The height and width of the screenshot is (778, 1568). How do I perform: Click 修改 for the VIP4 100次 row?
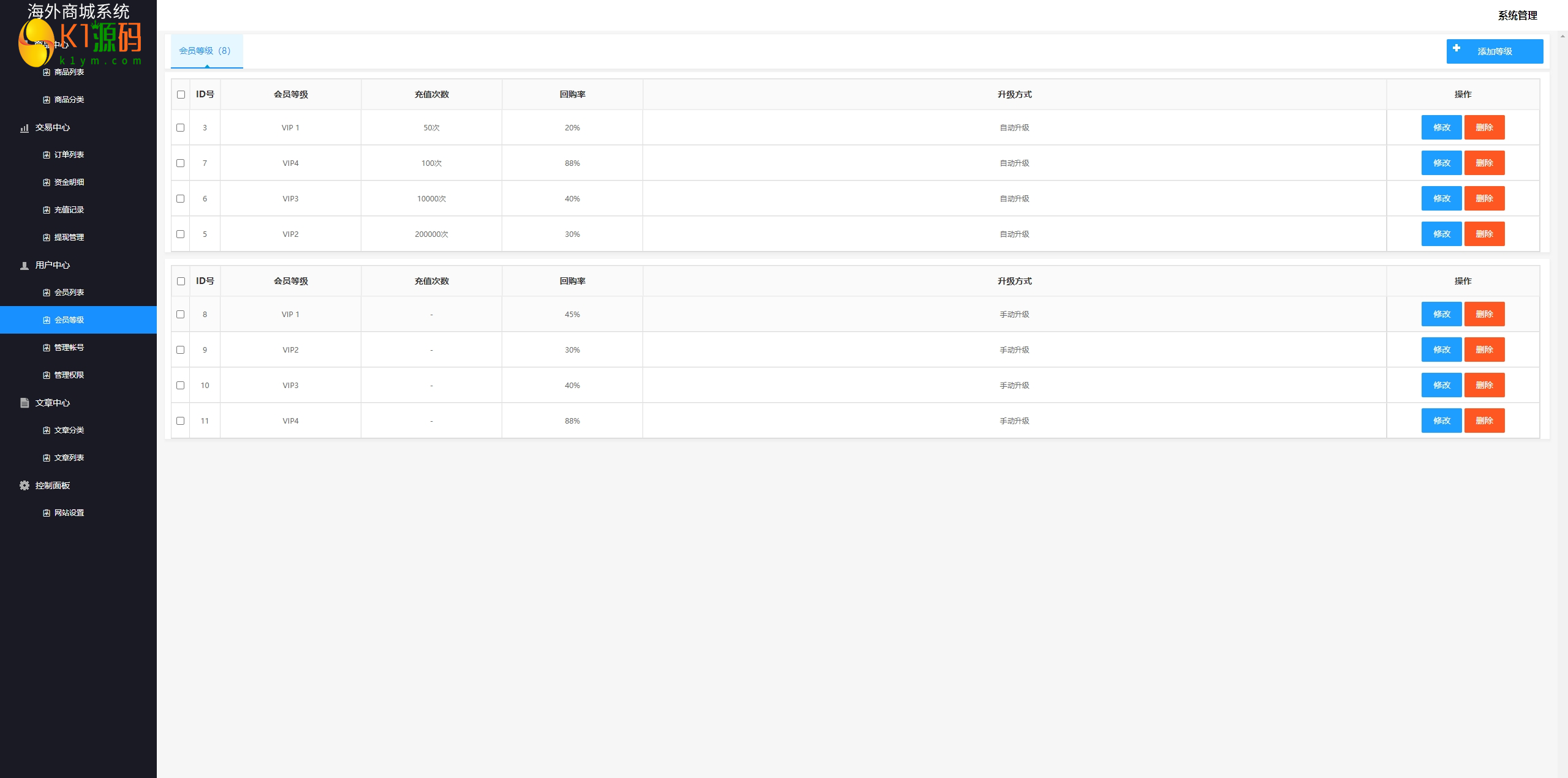tap(1441, 163)
